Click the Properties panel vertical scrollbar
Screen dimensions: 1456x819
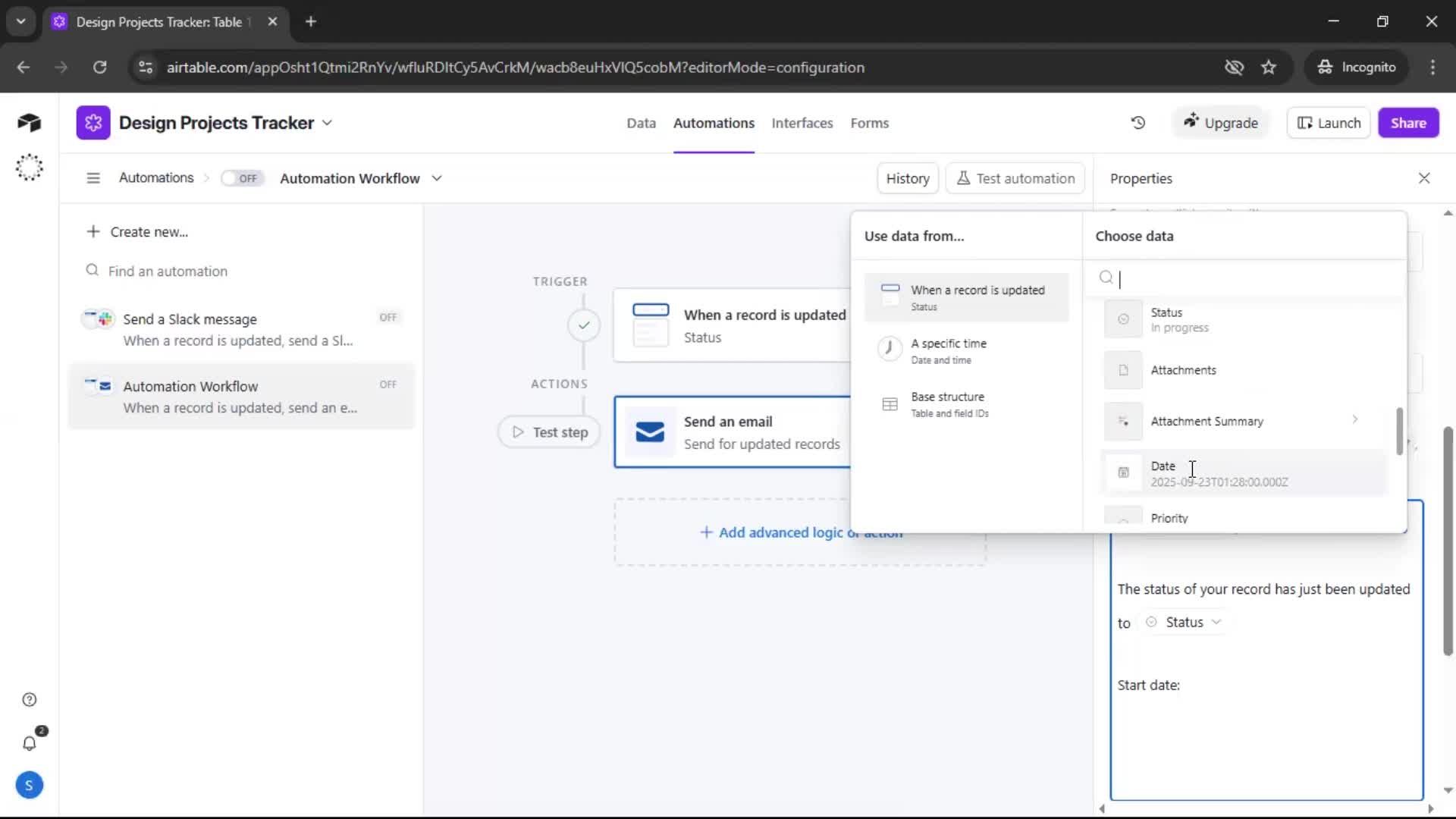tap(1448, 541)
